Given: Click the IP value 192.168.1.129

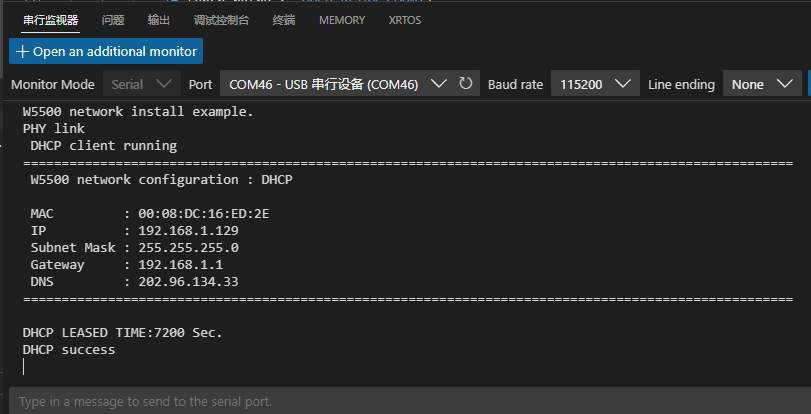Looking at the screenshot, I should 188,230.
